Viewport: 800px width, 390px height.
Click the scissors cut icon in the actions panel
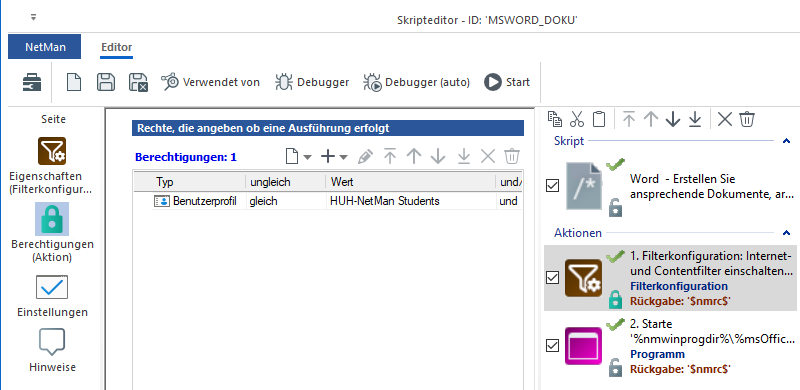pyautogui.click(x=577, y=119)
